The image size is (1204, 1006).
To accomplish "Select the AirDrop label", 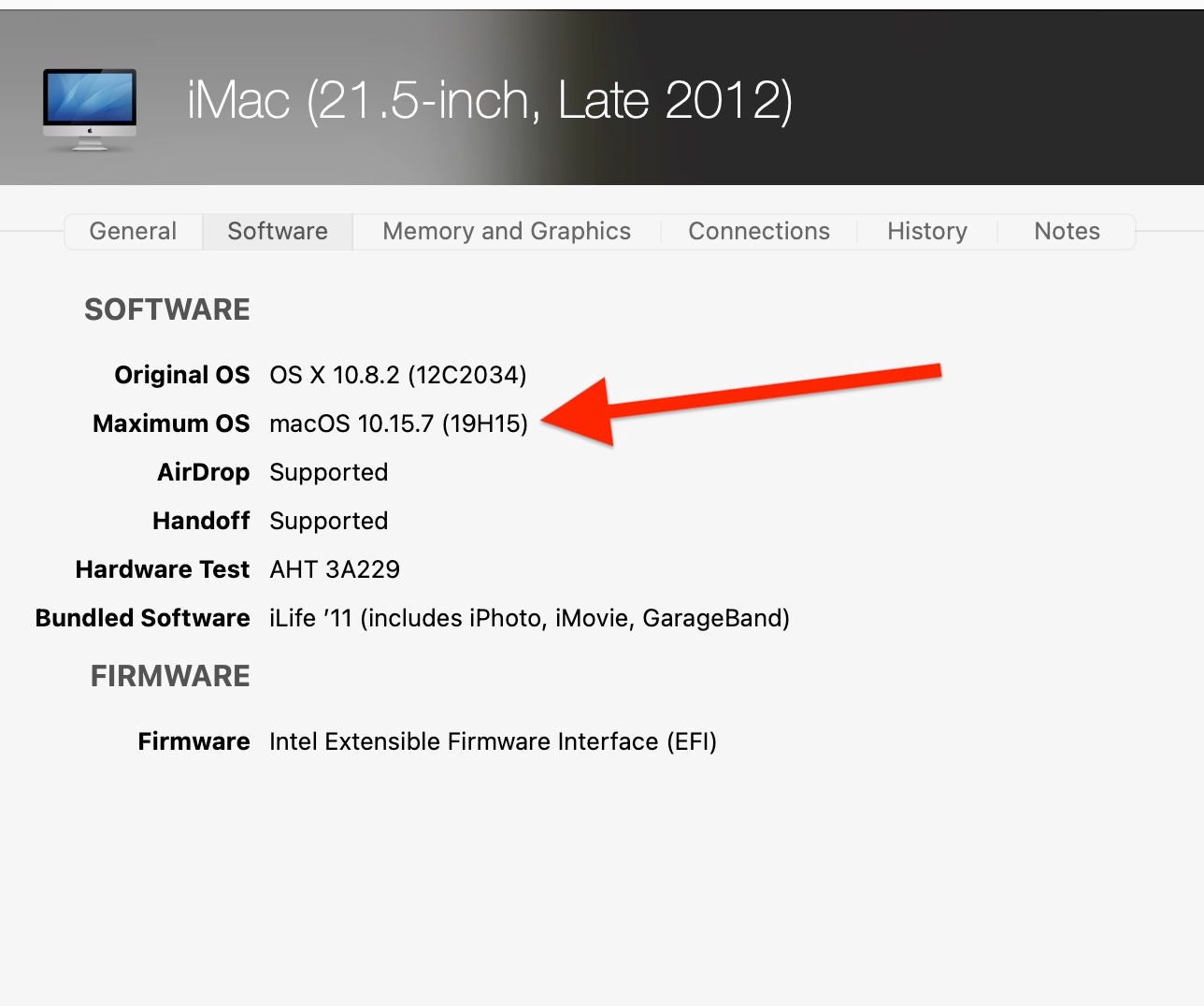I will tap(203, 472).
